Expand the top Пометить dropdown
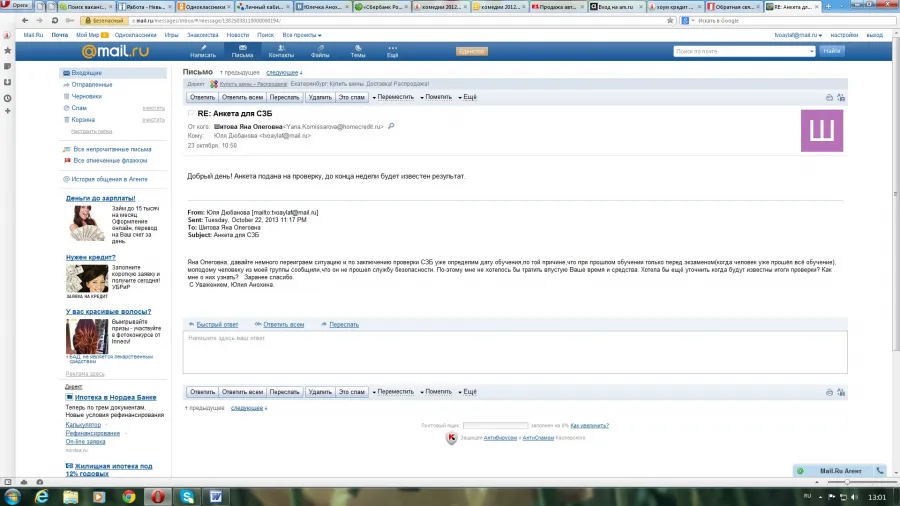This screenshot has width=900, height=506. click(x=436, y=97)
